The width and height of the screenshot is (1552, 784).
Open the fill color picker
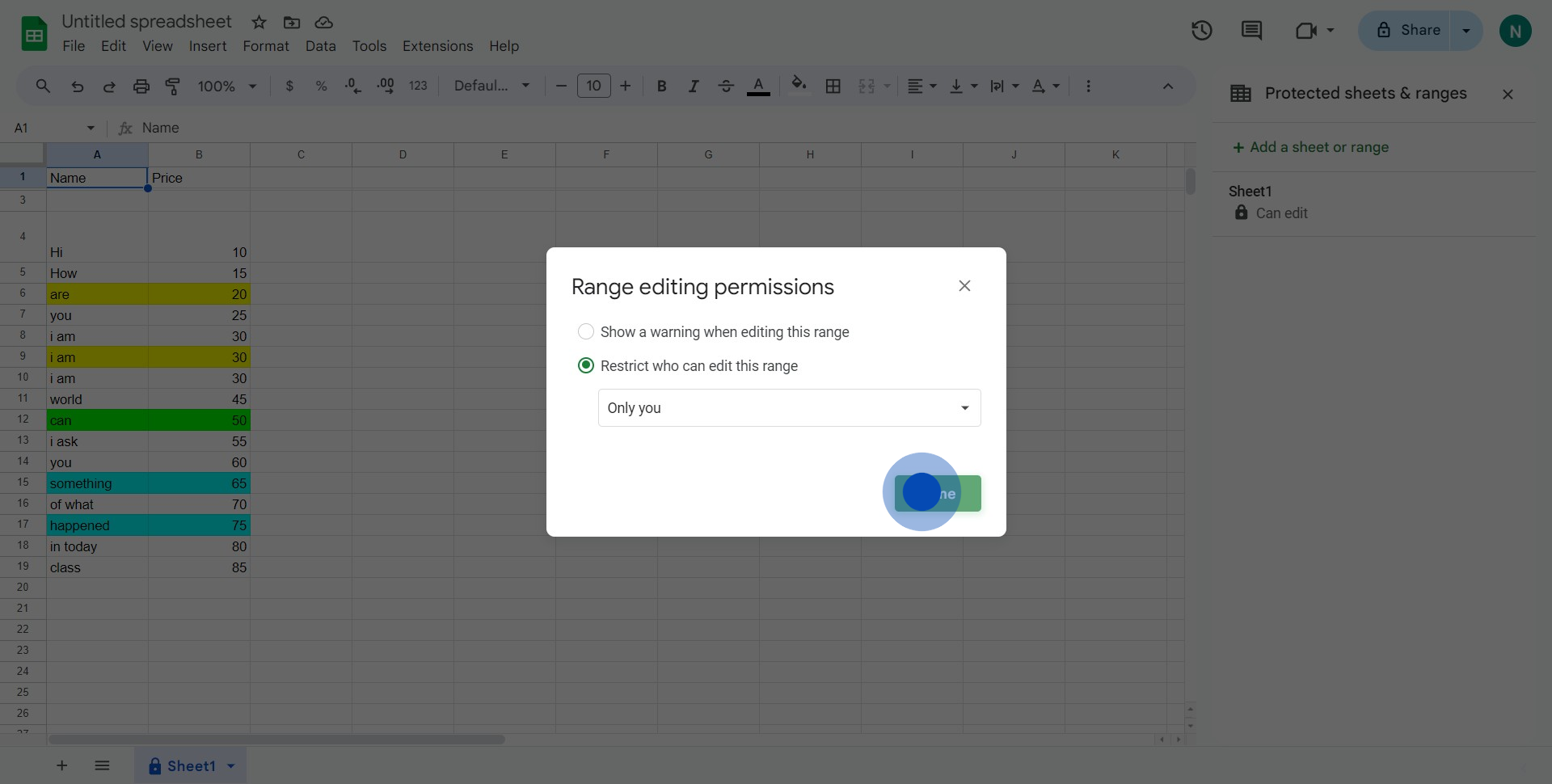click(799, 86)
